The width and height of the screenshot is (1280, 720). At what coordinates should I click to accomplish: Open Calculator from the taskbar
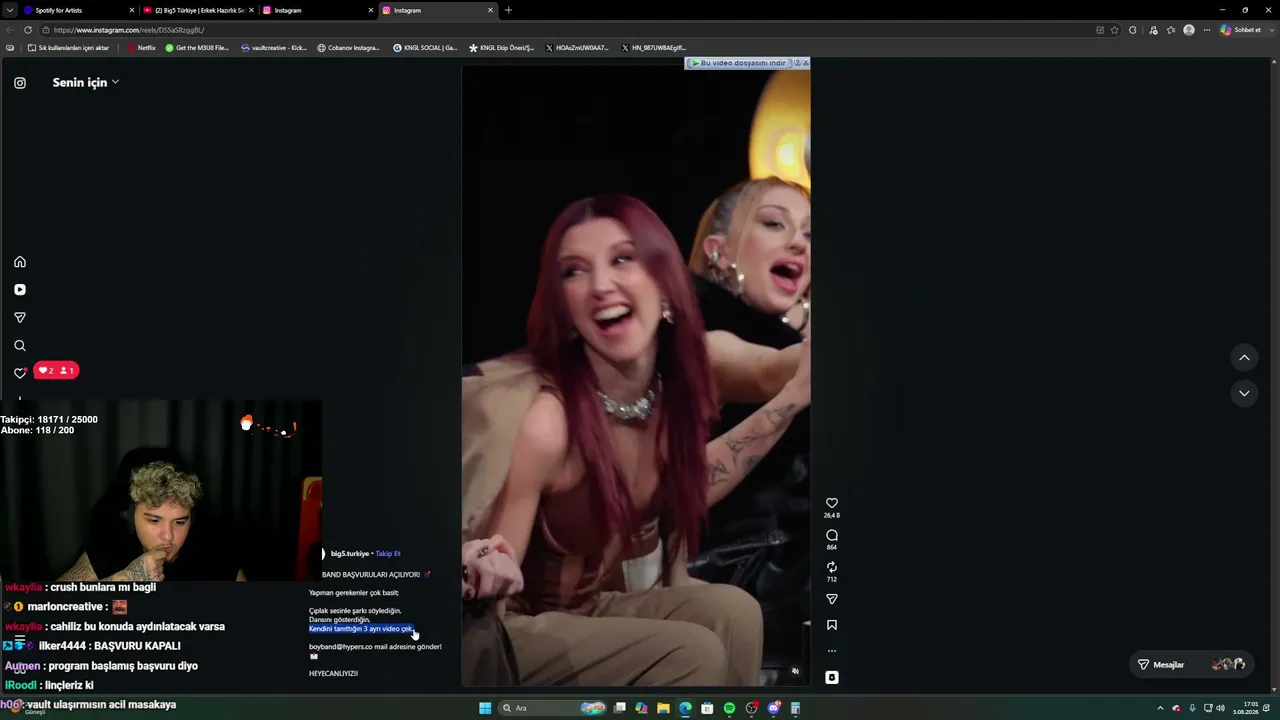pyautogui.click(x=796, y=708)
